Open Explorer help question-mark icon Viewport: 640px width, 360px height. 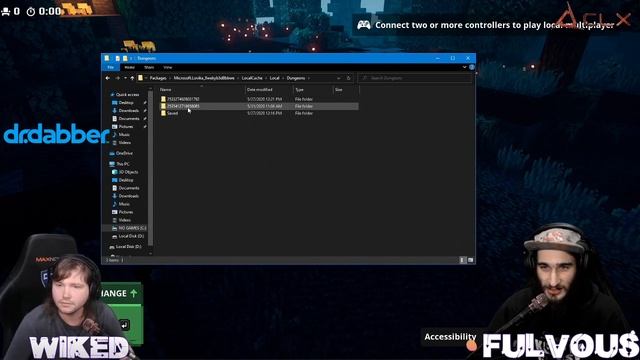(472, 67)
